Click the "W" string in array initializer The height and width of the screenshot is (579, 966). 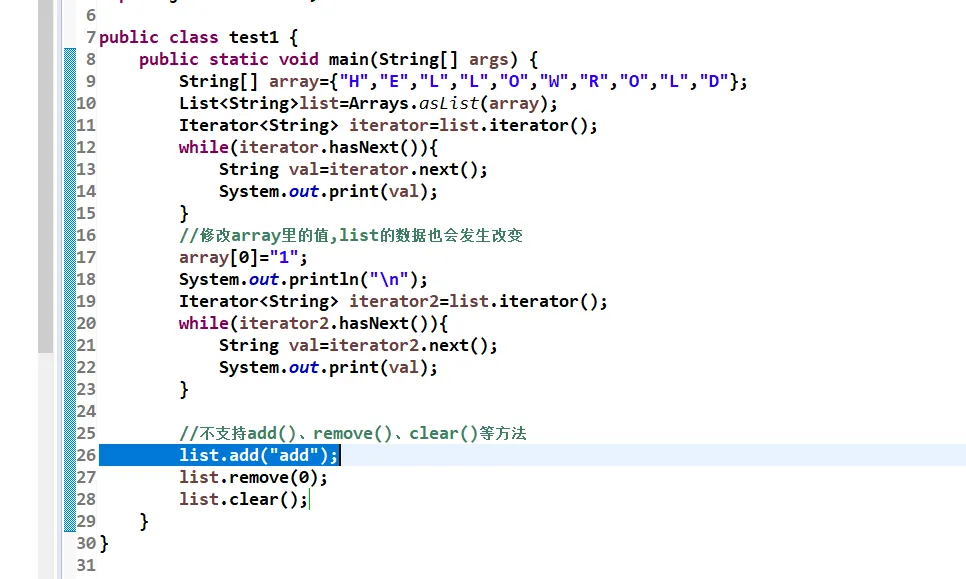click(x=554, y=81)
